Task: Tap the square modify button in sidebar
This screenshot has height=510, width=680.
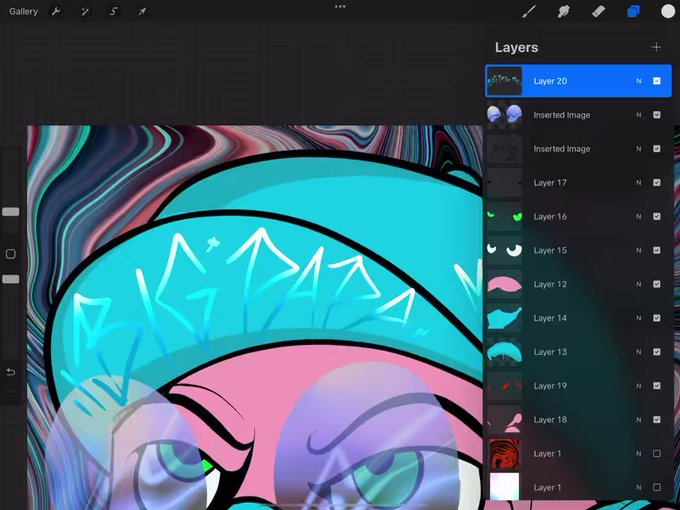Action: pyautogui.click(x=10, y=254)
